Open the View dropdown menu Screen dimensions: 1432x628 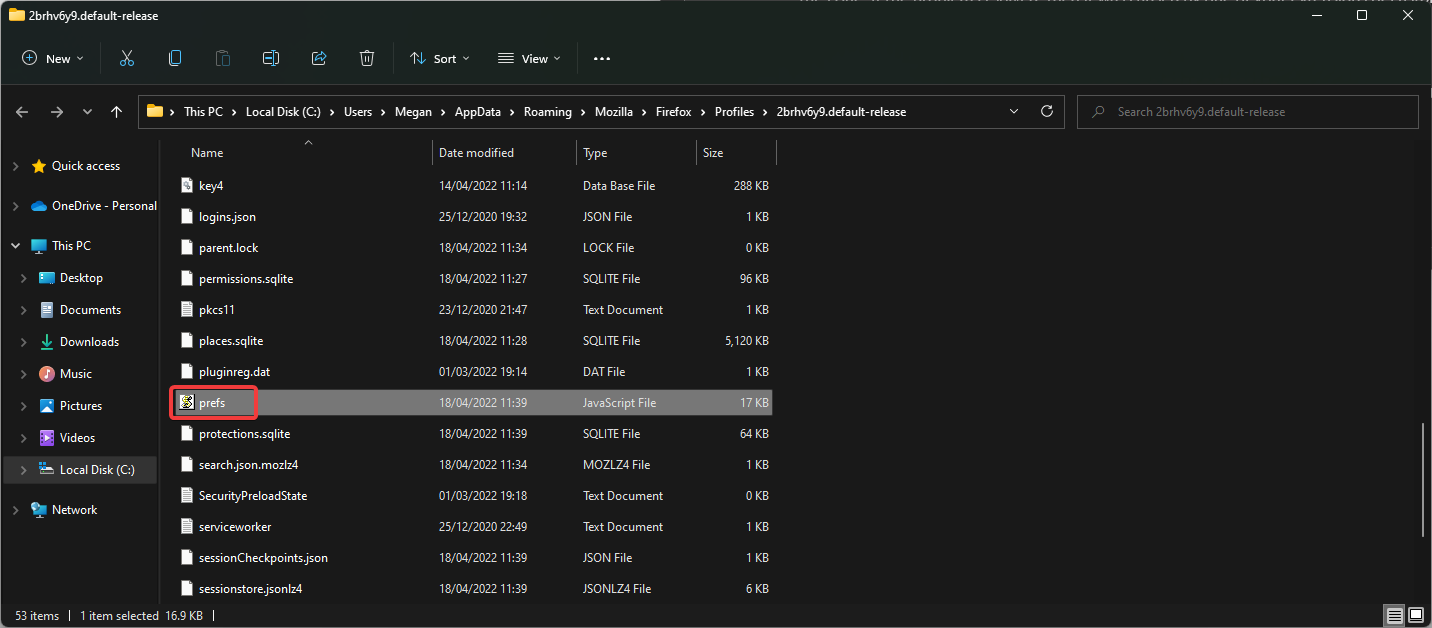coord(530,59)
